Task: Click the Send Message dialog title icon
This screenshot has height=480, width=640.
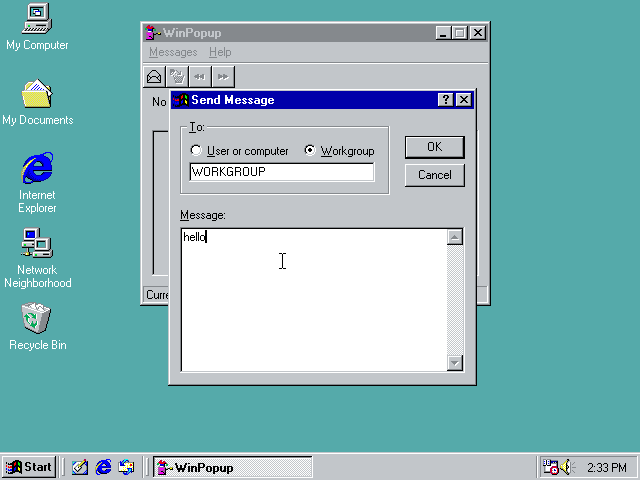Action: [x=180, y=100]
